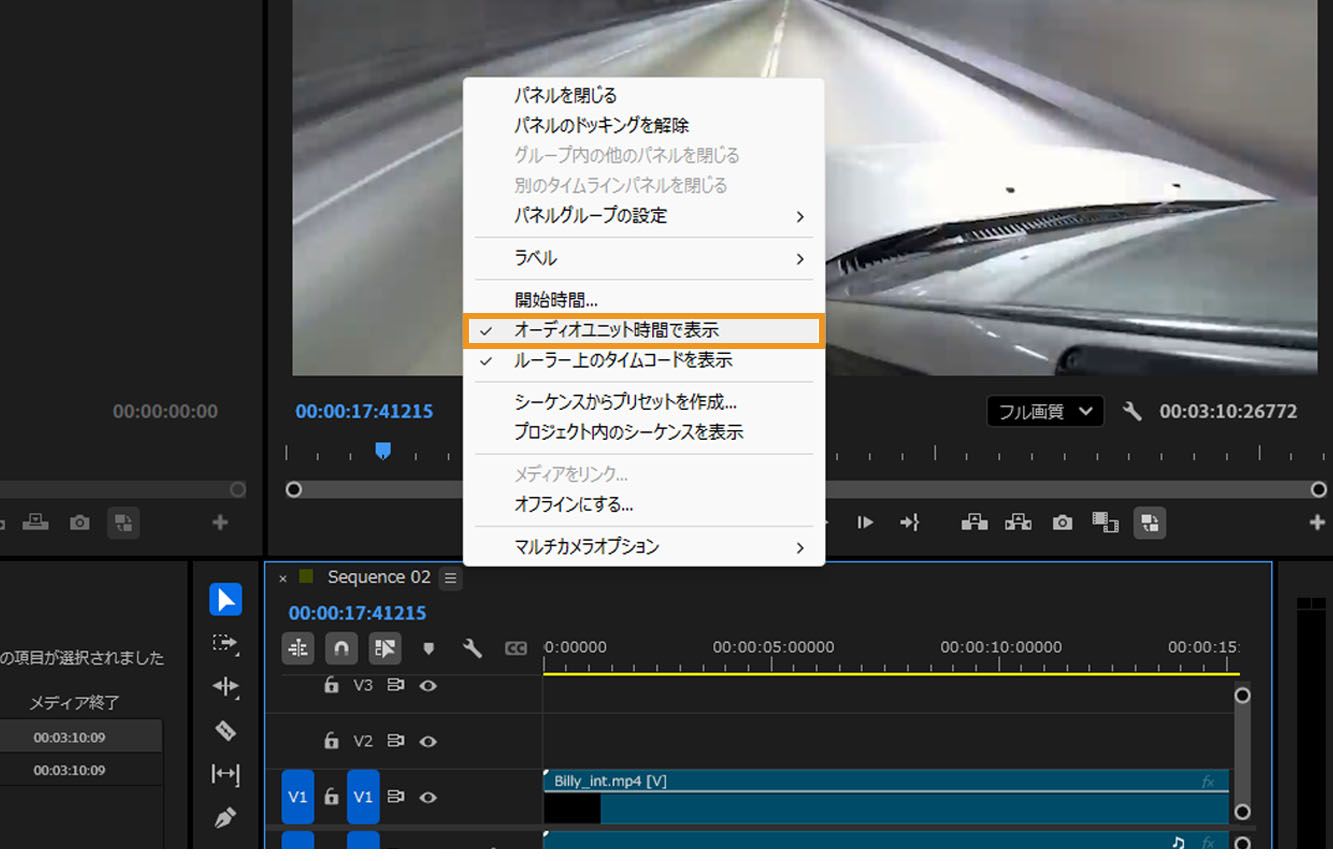Toggle visibility of track V3 with the eye icon
Image resolution: width=1333 pixels, height=861 pixels.
(x=429, y=686)
